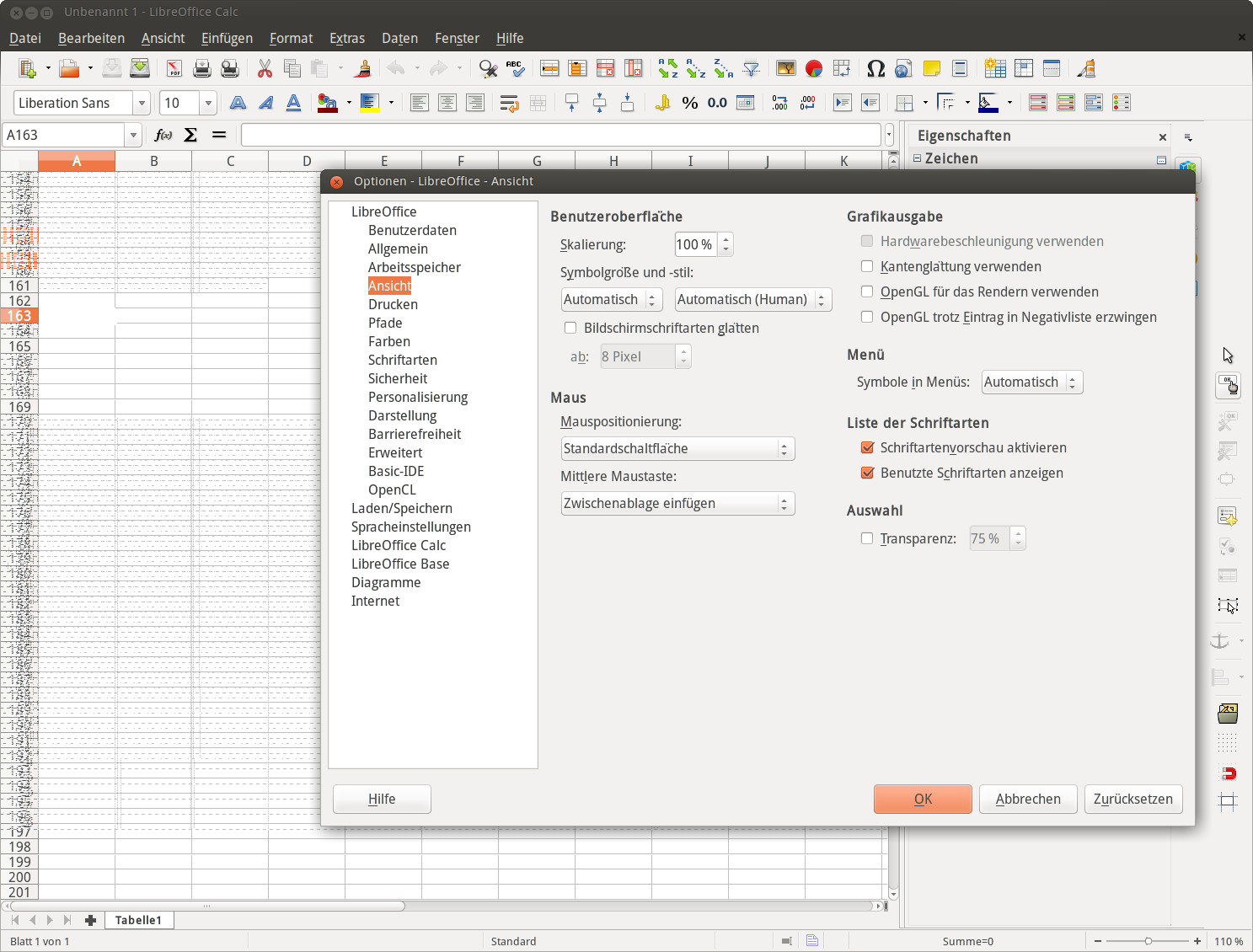Screen dimensions: 1253x952
Task: Insert image via toolbar icon
Action: [x=786, y=69]
